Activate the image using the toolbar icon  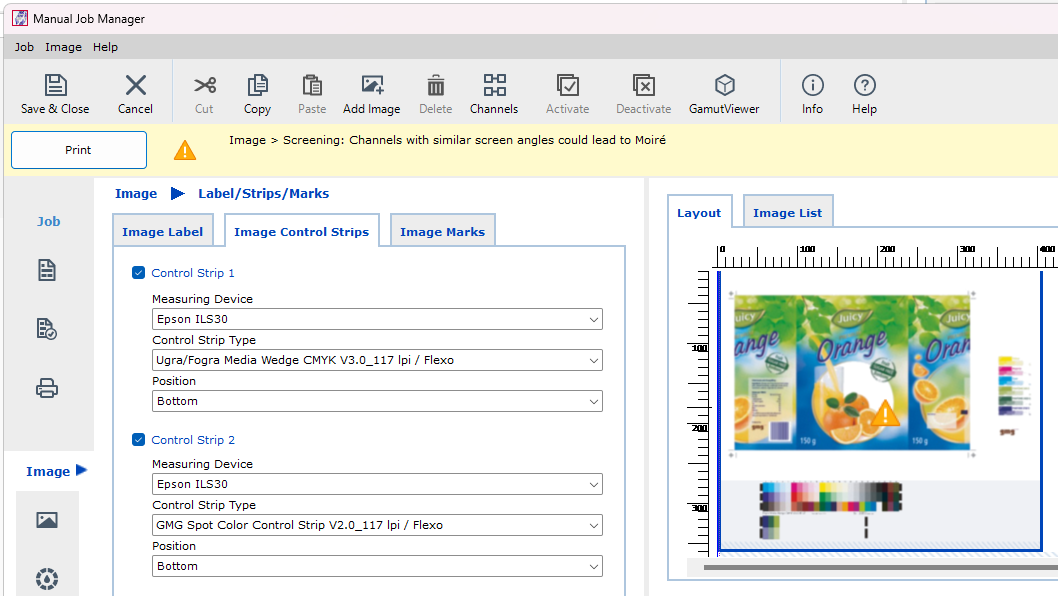tap(567, 92)
